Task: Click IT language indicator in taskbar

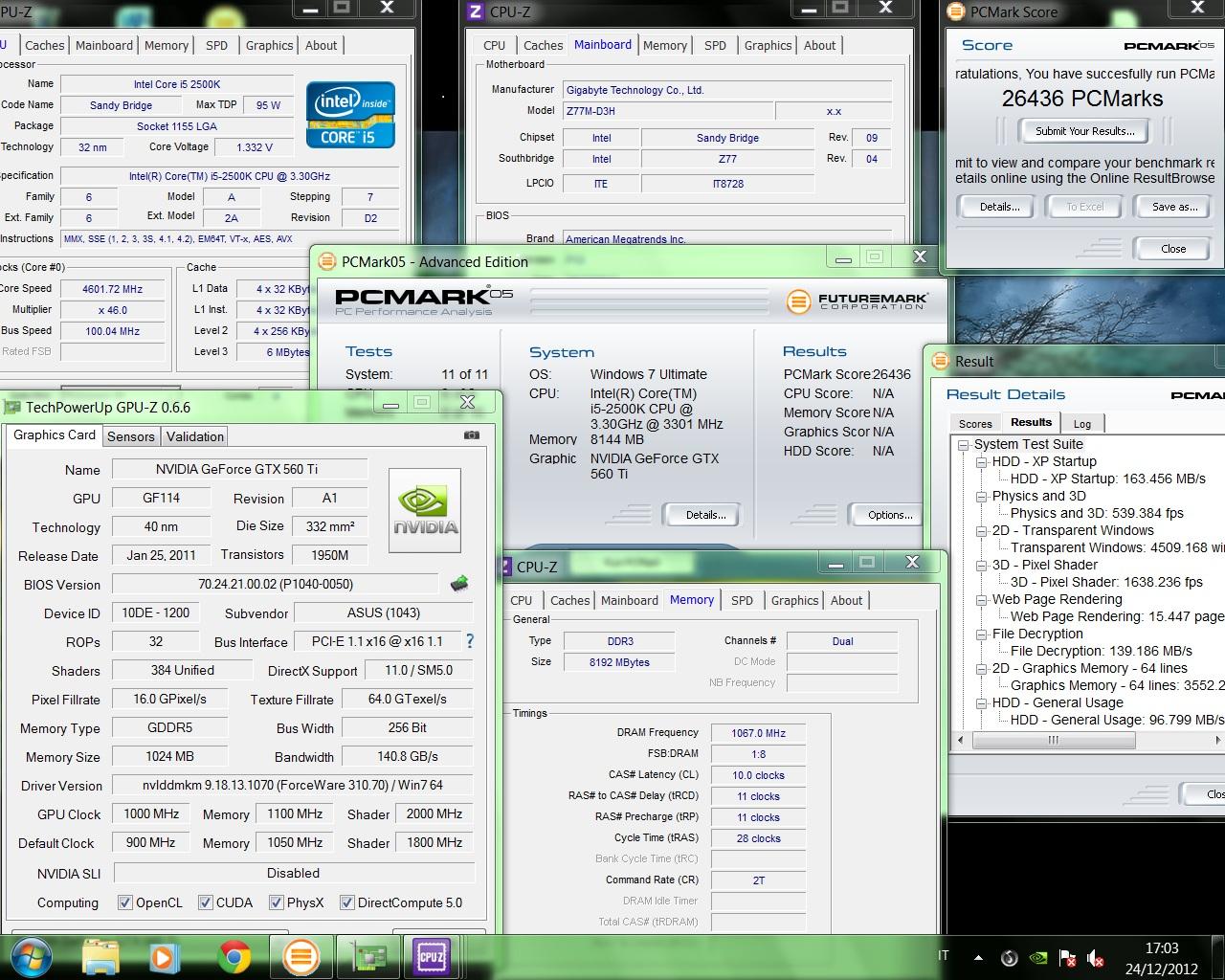Action: (944, 956)
